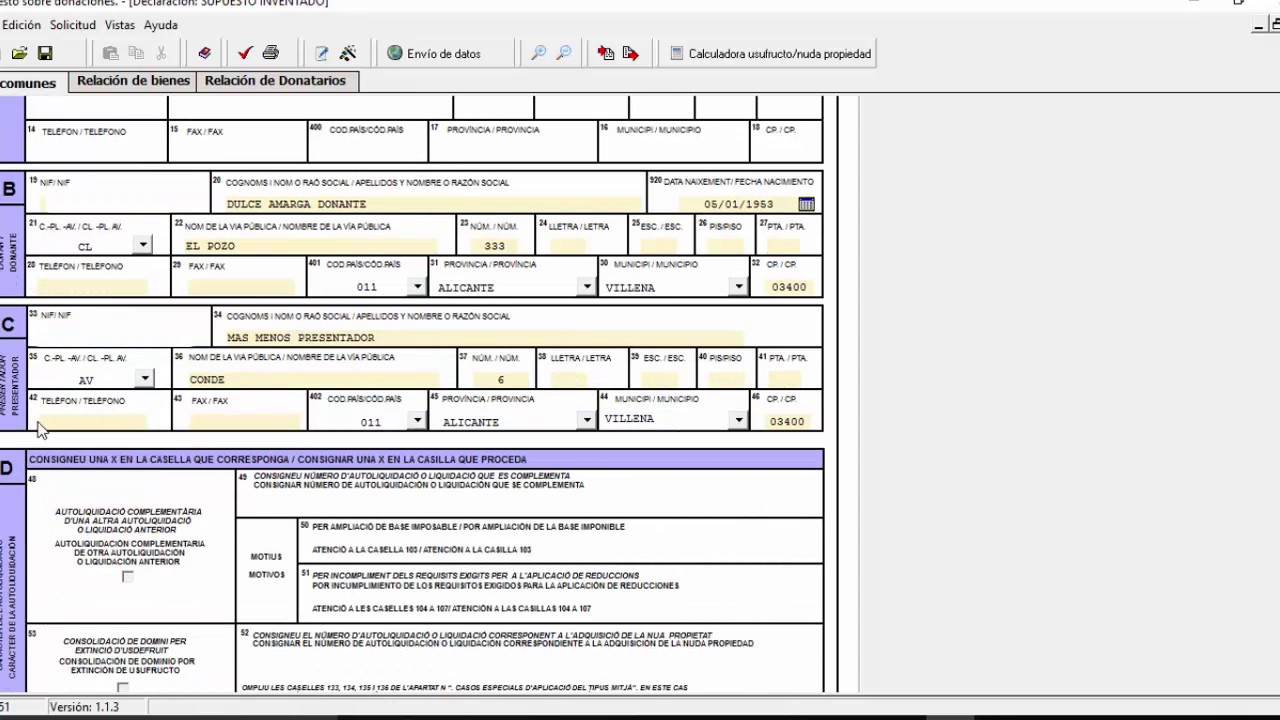Click the zoom in magnifier icon

539,54
